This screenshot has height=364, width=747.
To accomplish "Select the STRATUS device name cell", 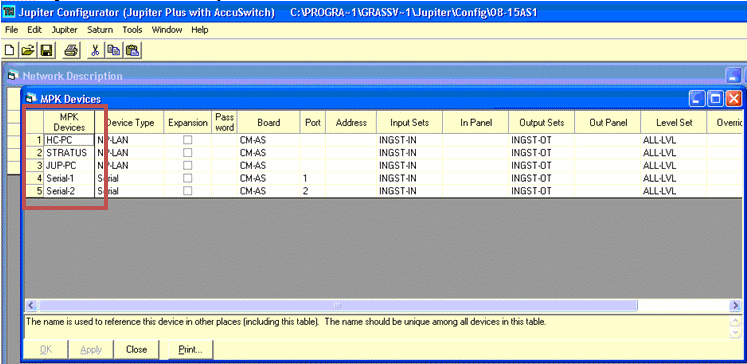I will 70,153.
